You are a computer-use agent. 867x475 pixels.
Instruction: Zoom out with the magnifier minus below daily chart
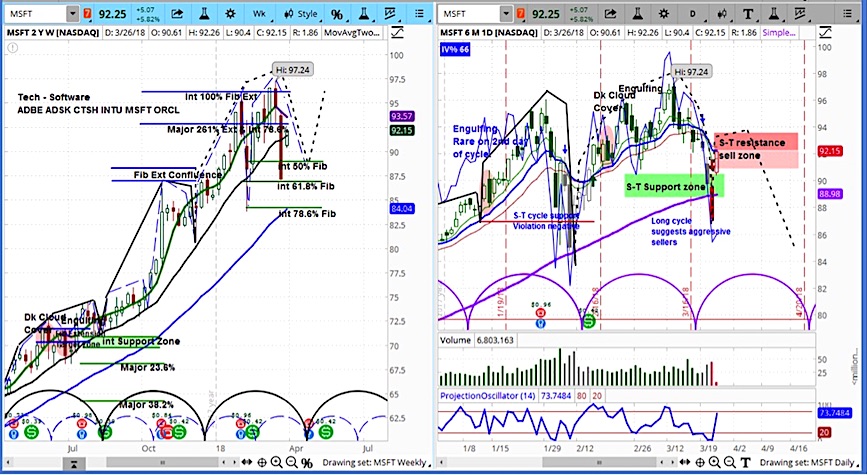tap(729, 463)
